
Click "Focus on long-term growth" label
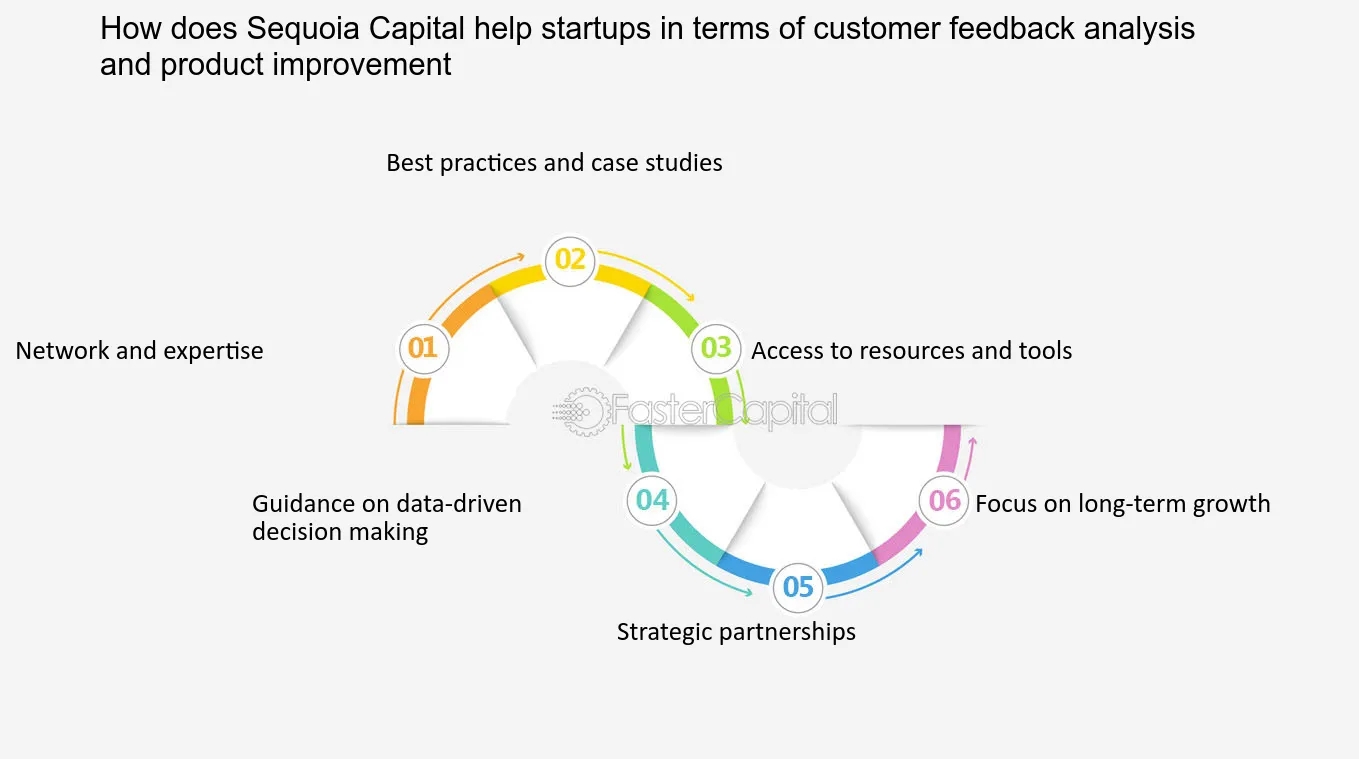click(x=1122, y=503)
